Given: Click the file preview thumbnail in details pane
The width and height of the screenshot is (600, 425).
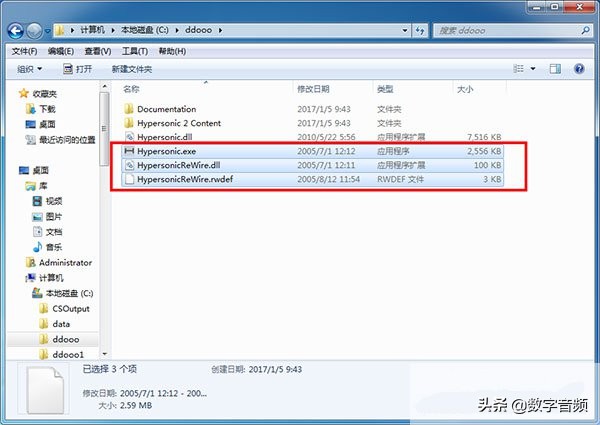Looking at the screenshot, I should click(46, 389).
